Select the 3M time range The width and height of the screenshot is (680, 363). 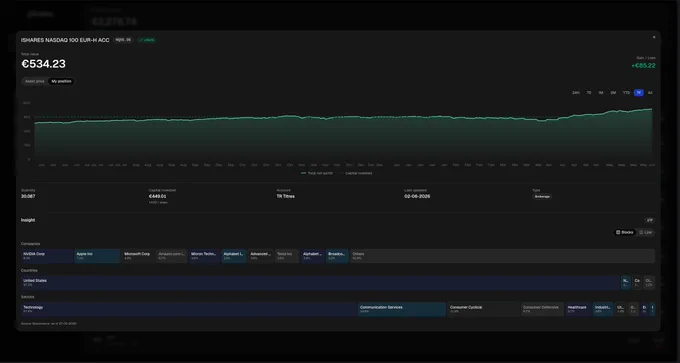(x=613, y=93)
